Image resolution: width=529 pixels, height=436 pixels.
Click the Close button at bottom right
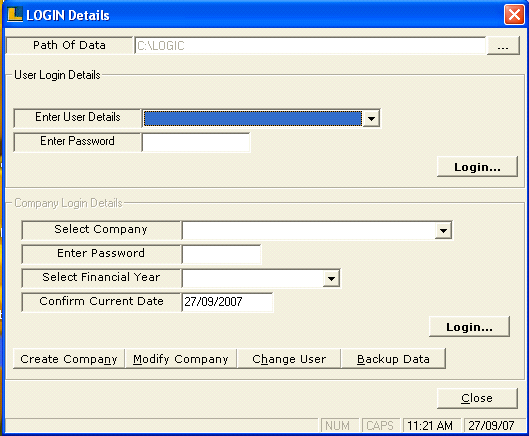click(x=477, y=398)
